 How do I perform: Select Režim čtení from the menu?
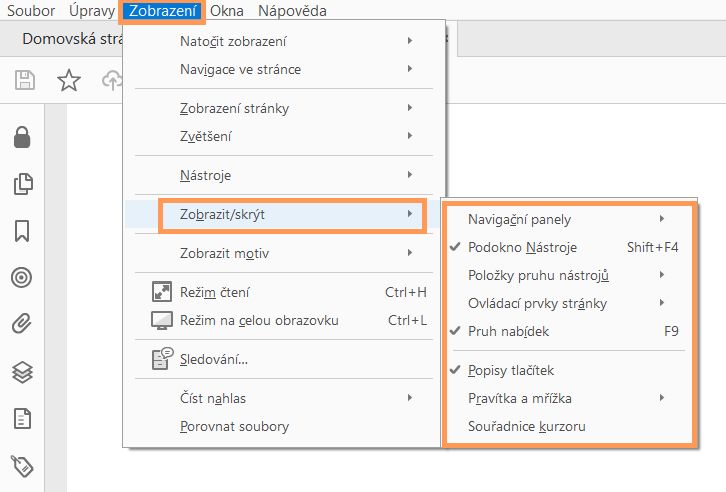coord(214,292)
